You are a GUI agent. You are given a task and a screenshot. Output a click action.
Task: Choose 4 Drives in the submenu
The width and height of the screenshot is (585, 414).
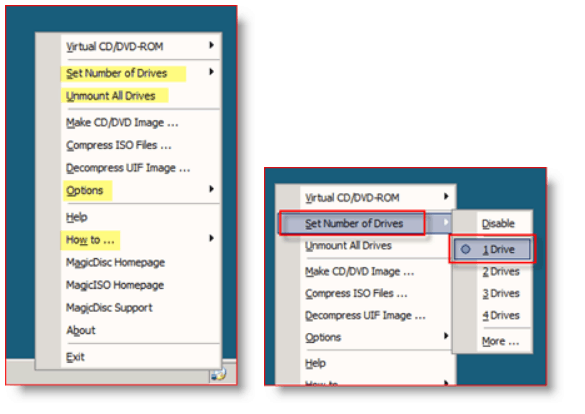[501, 316]
